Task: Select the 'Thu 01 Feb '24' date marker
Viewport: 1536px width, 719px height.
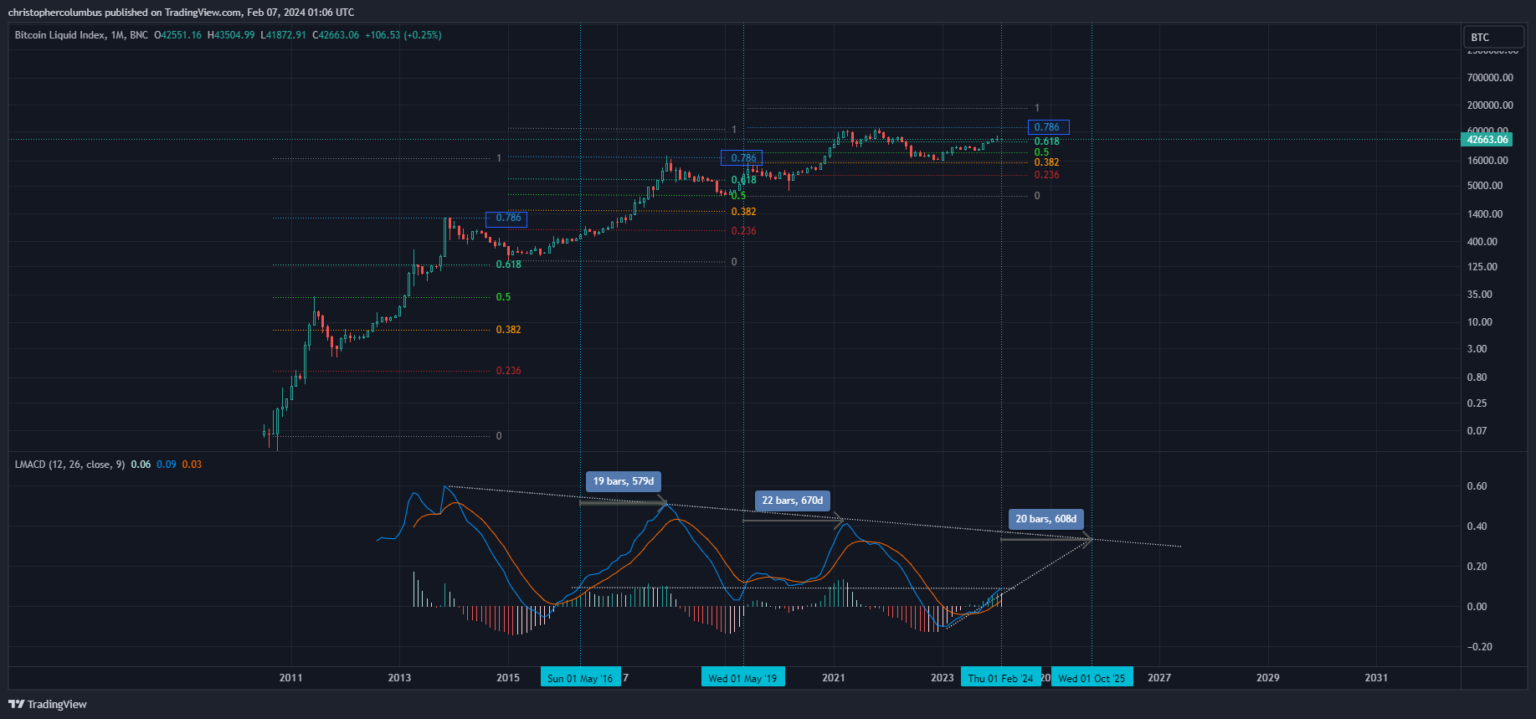Action: pyautogui.click(x=1001, y=677)
